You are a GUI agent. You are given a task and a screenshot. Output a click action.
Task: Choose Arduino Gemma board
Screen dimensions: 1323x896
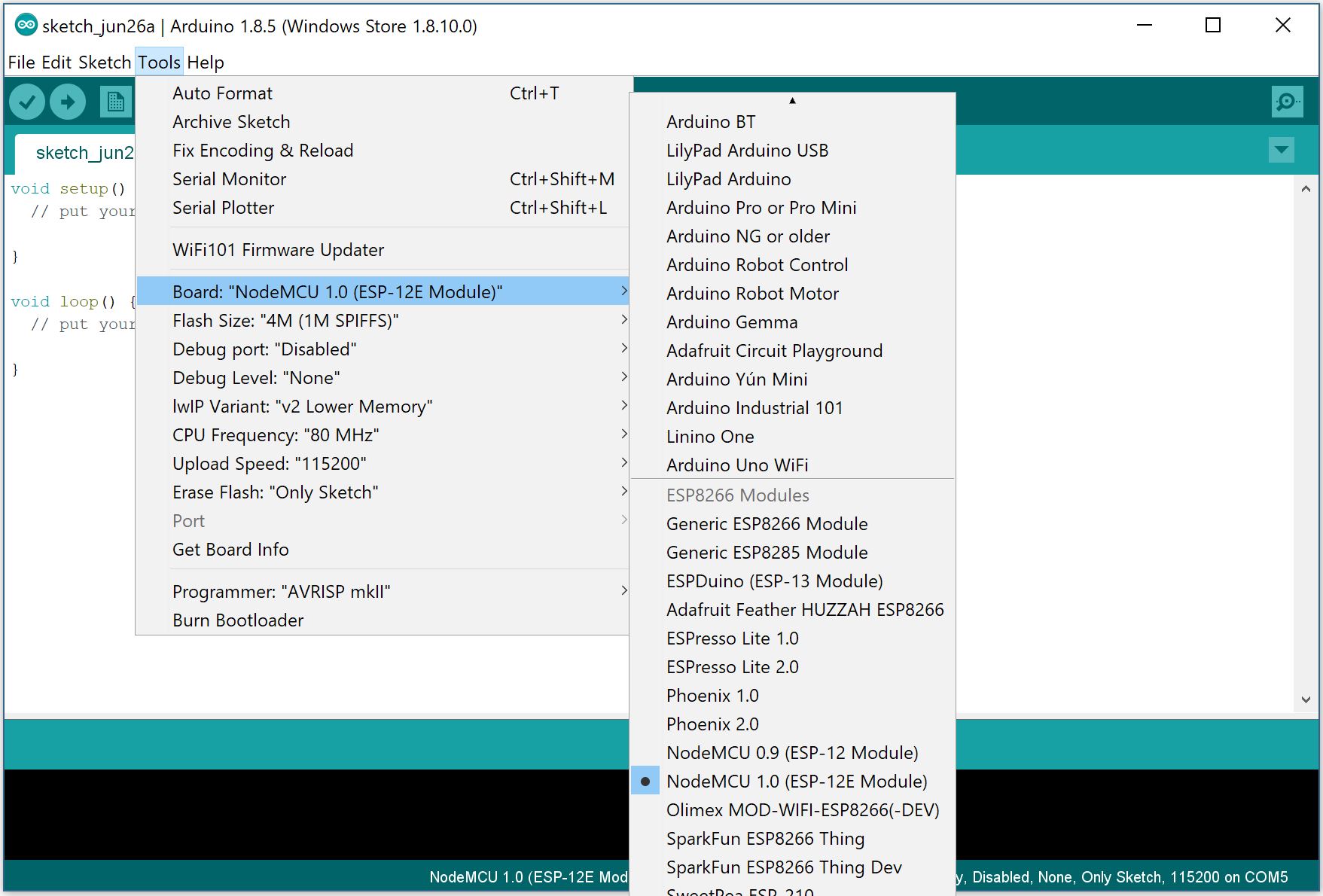click(x=793, y=322)
